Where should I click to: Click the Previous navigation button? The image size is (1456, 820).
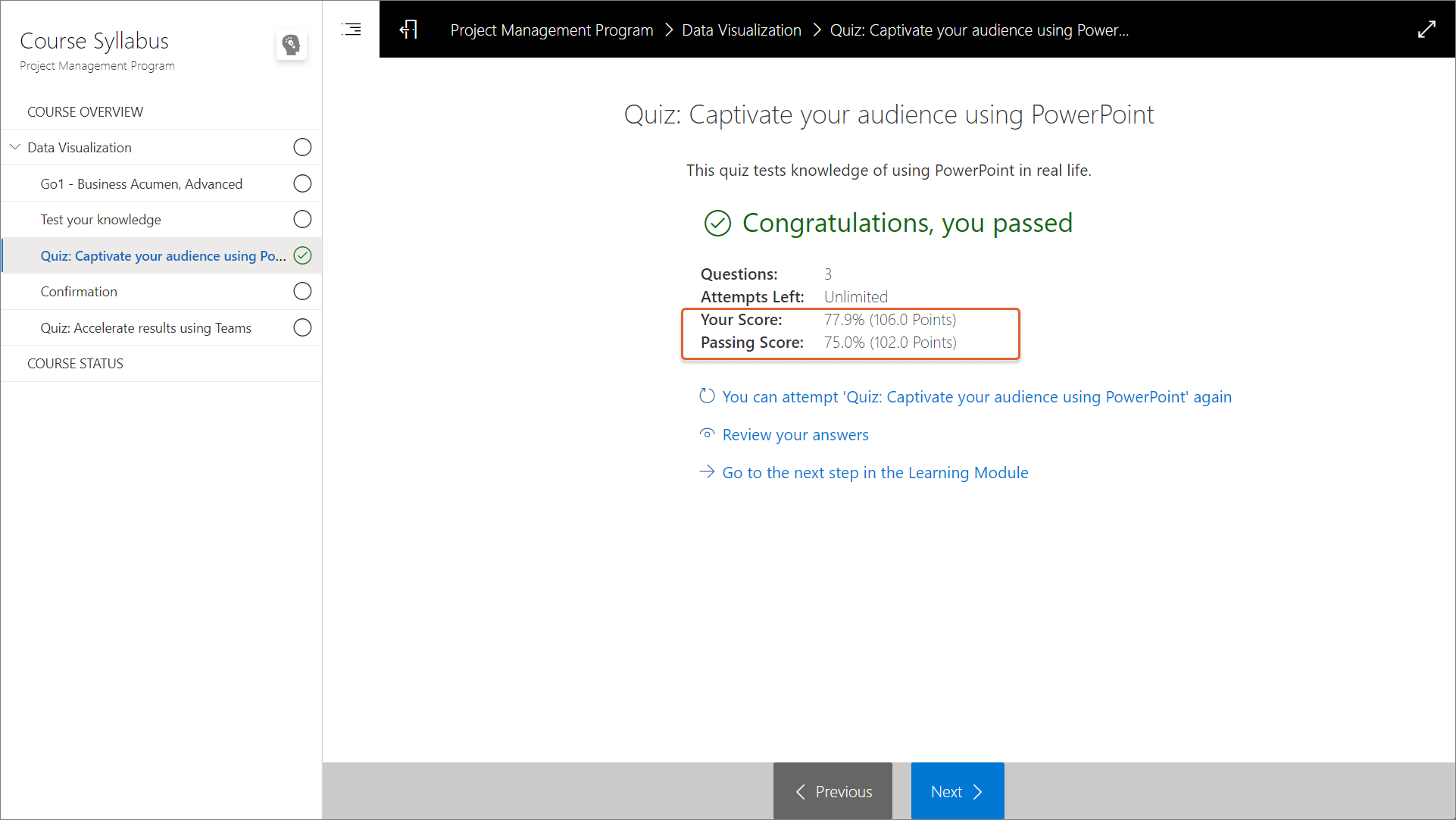coord(833,791)
